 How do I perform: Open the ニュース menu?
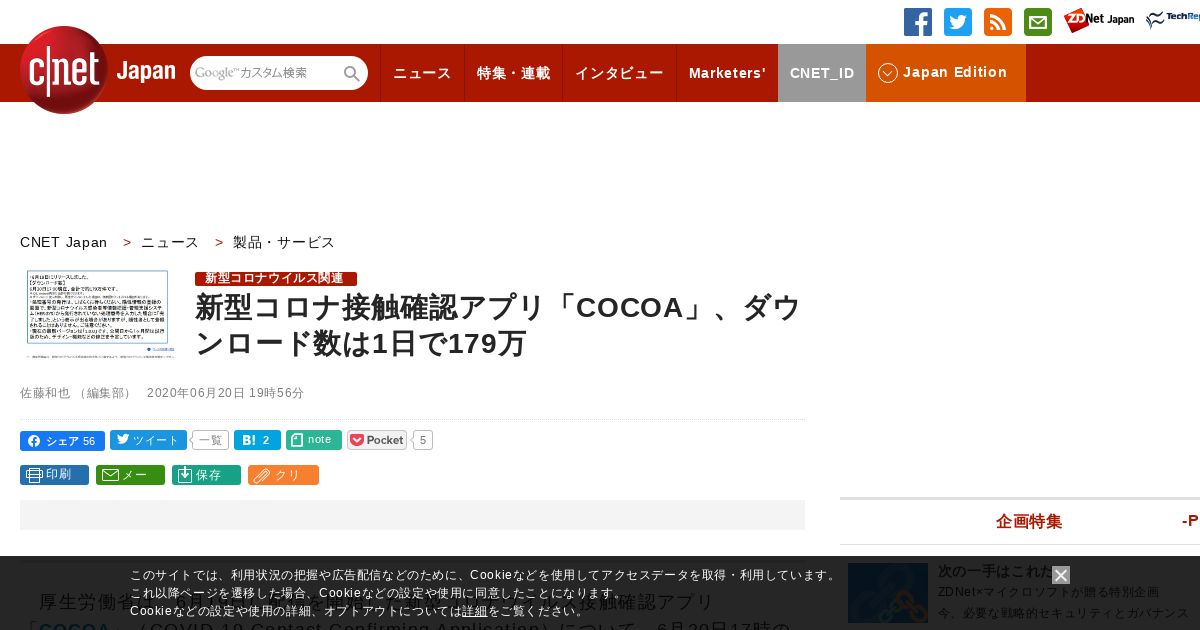coord(422,73)
